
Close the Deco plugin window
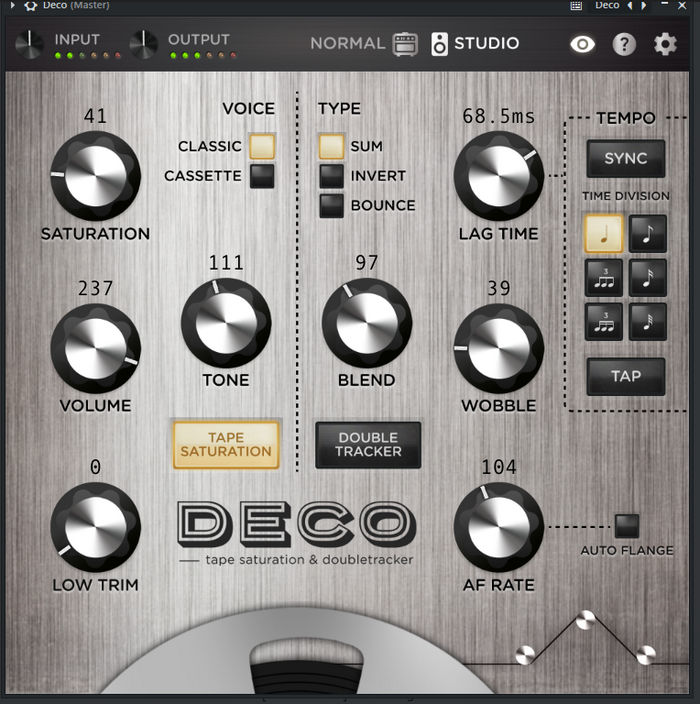coord(682,5)
